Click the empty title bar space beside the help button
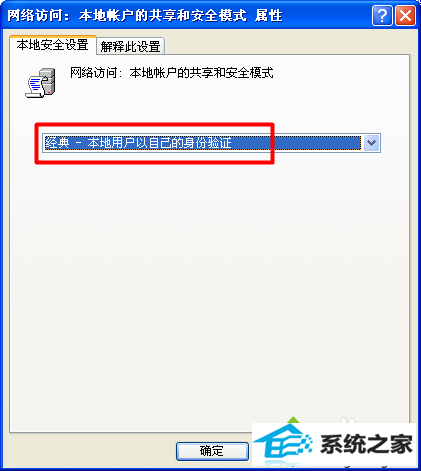Screen dimensions: 421x471 coord(327,15)
